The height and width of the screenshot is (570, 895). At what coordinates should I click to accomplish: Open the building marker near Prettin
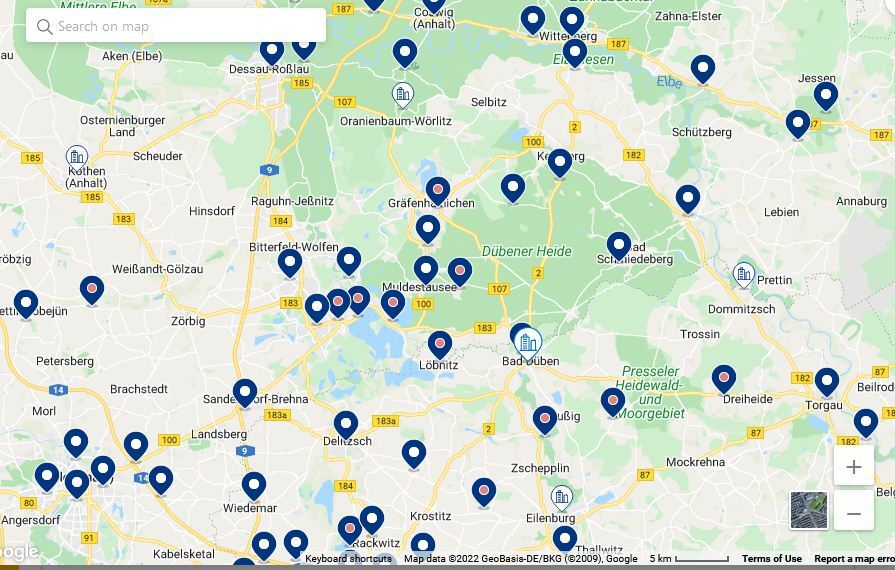(744, 275)
